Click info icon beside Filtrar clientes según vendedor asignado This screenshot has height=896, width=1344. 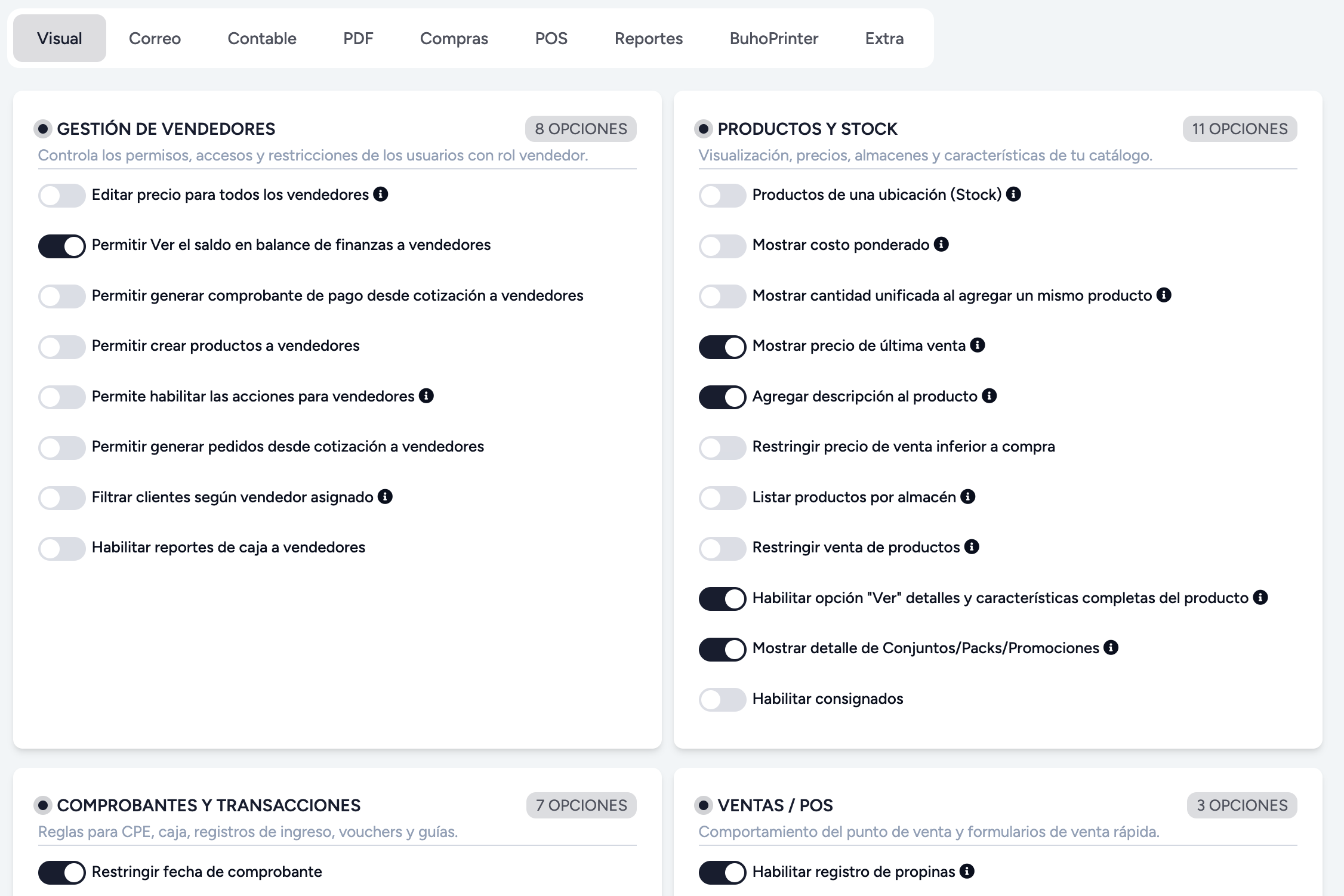386,497
